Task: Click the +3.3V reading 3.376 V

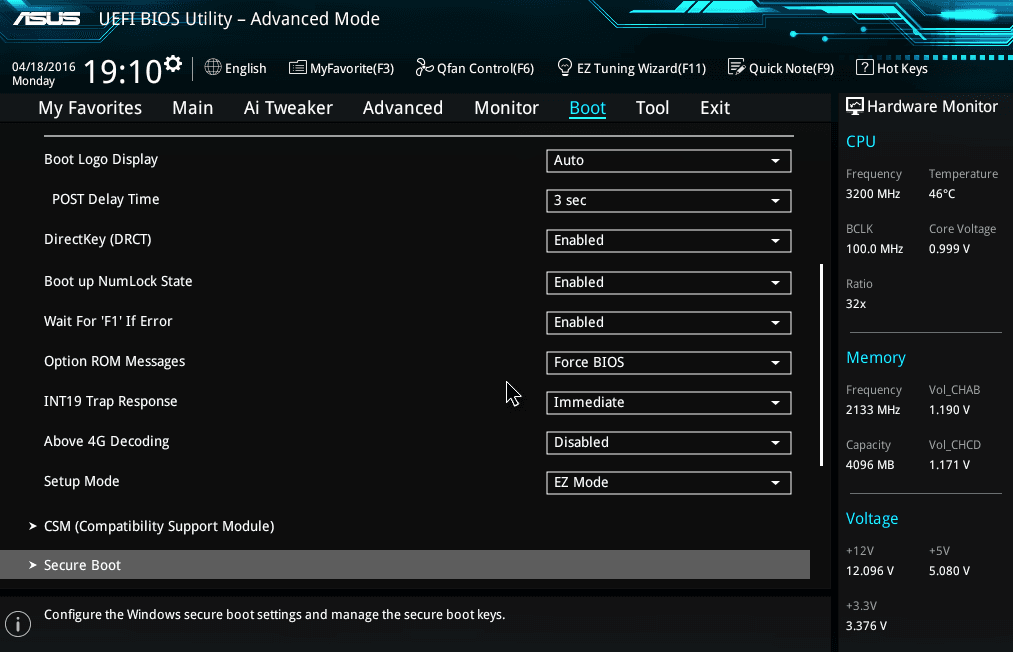Action: (x=866, y=626)
